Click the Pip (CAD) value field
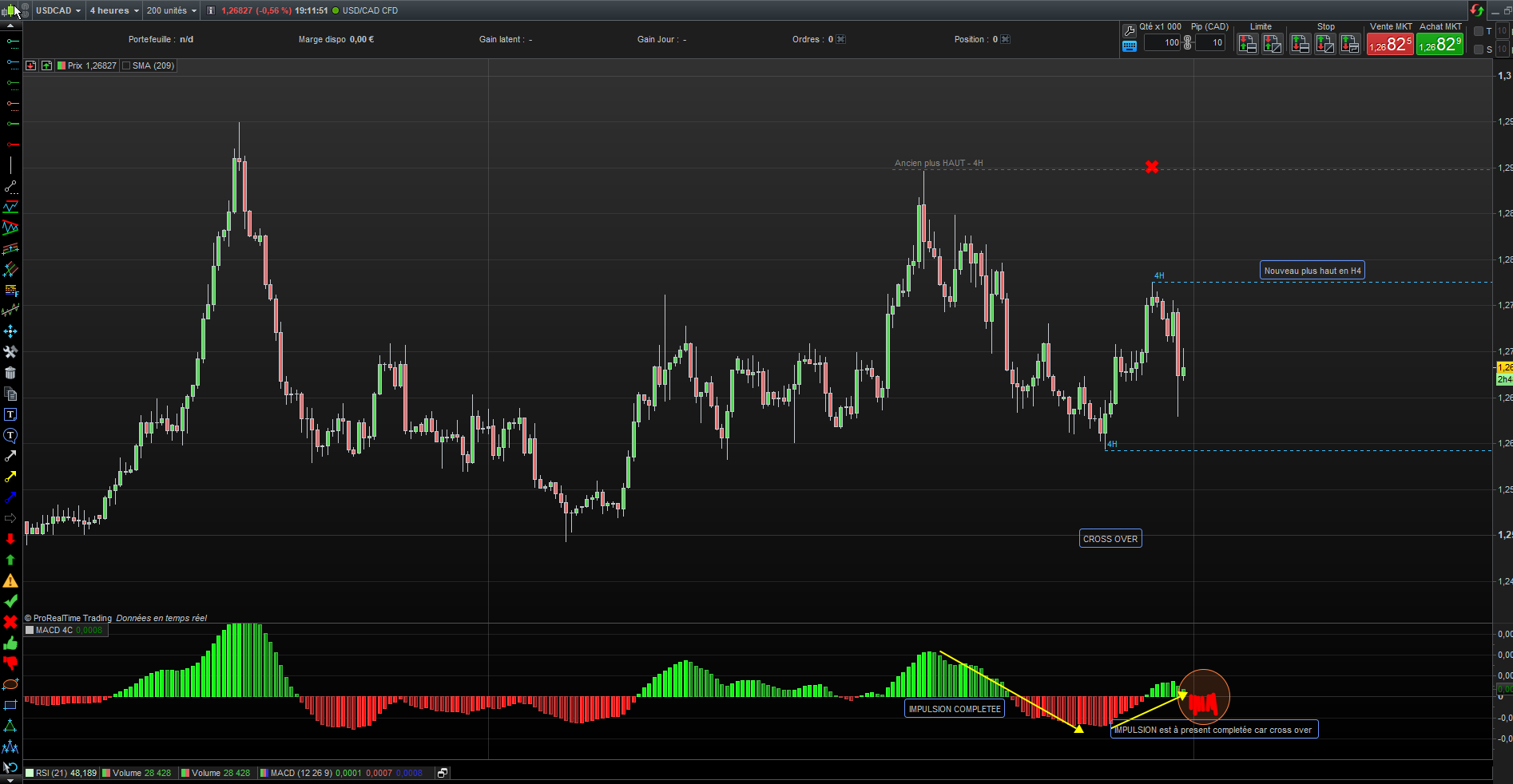 tap(1210, 43)
